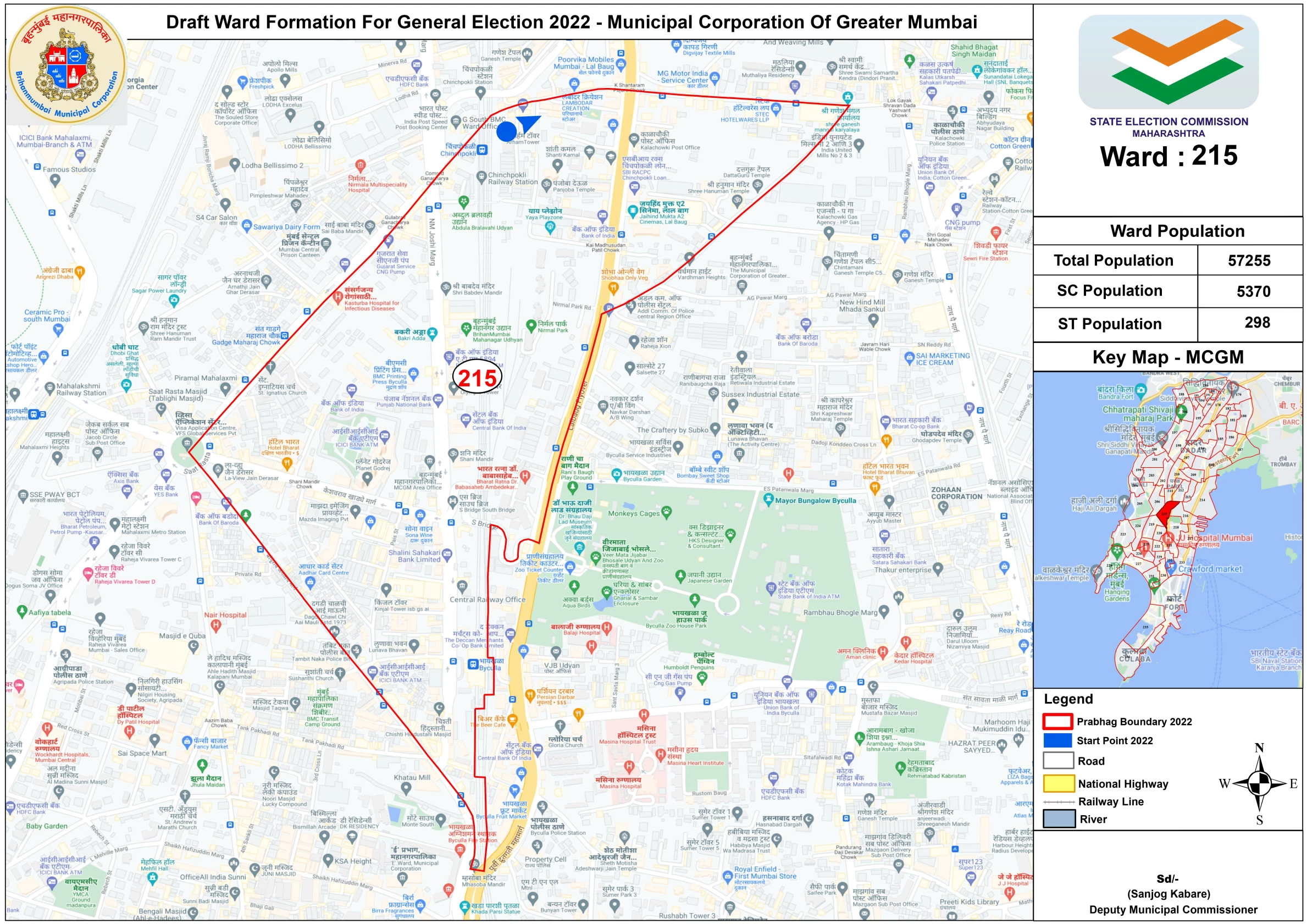Click the yellow National Highway legend swatch
The height and width of the screenshot is (924, 1307).
click(x=1058, y=783)
